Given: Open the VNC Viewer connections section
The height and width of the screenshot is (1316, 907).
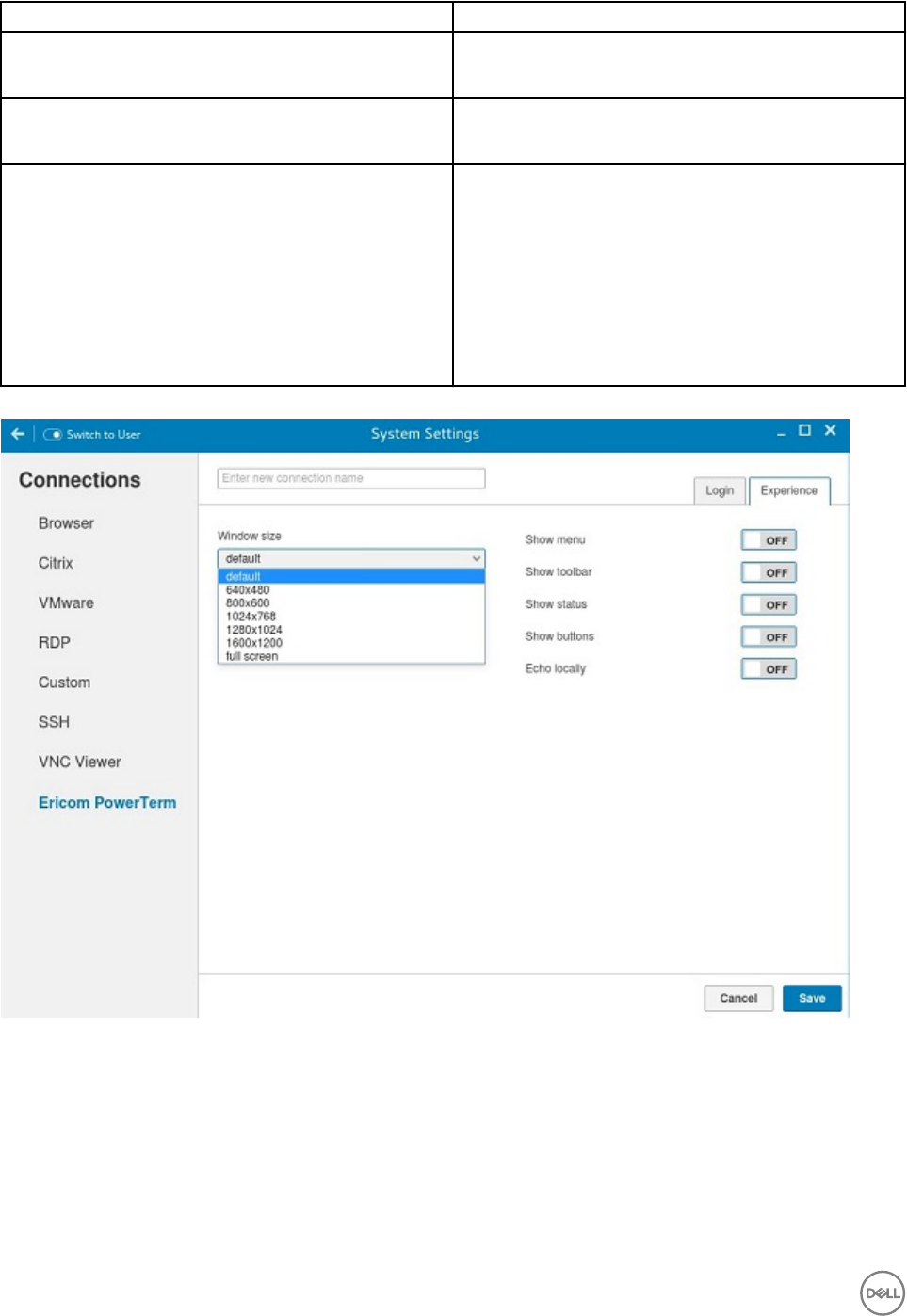Looking at the screenshot, I should point(79,762).
